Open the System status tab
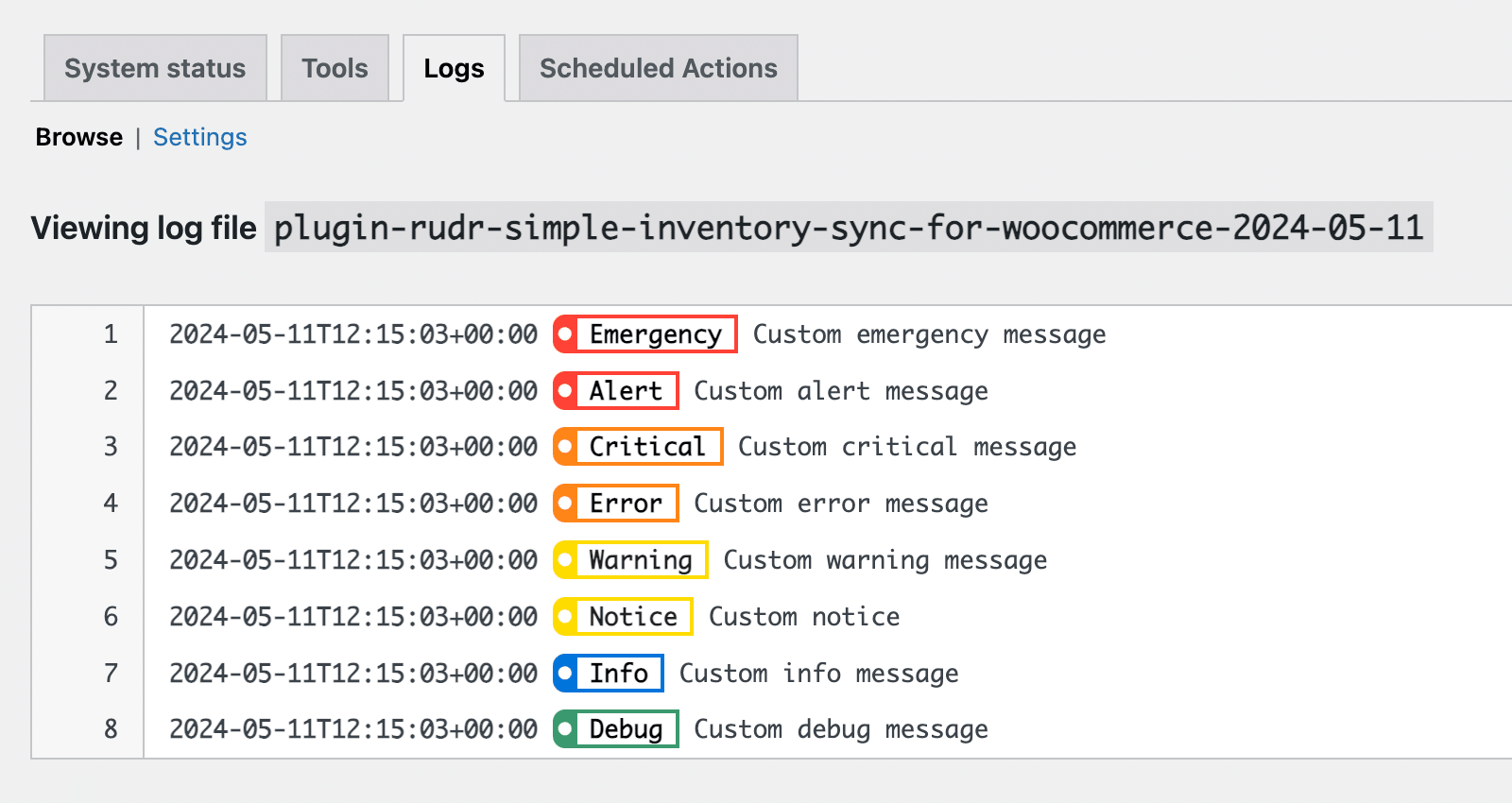Image resolution: width=1512 pixels, height=803 pixels. (155, 68)
